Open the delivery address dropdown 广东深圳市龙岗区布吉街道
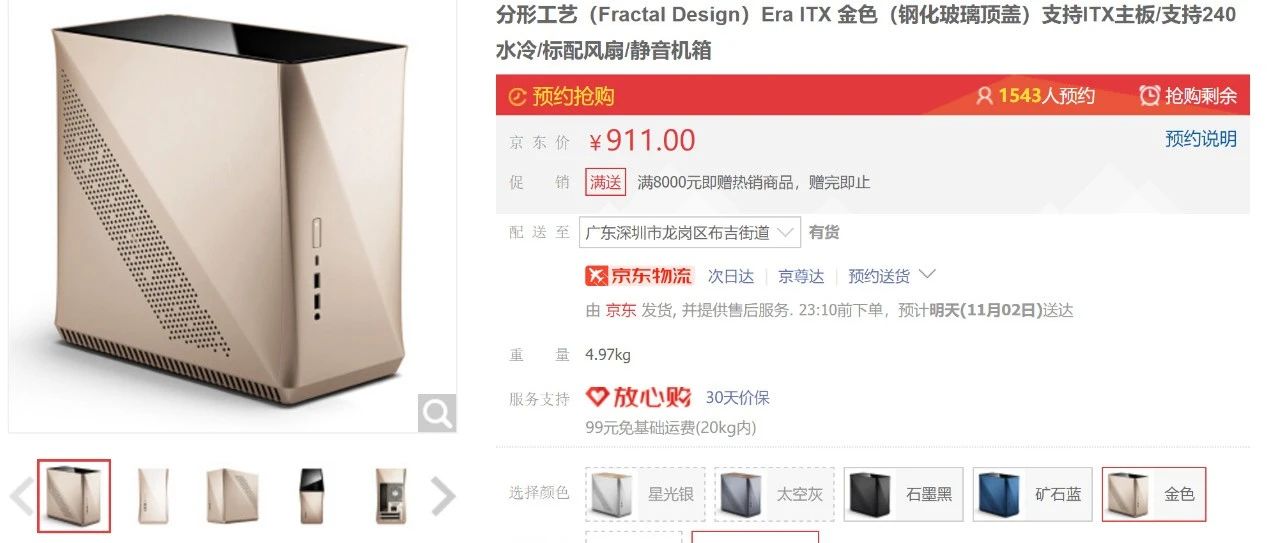The image size is (1280, 543). 690,232
